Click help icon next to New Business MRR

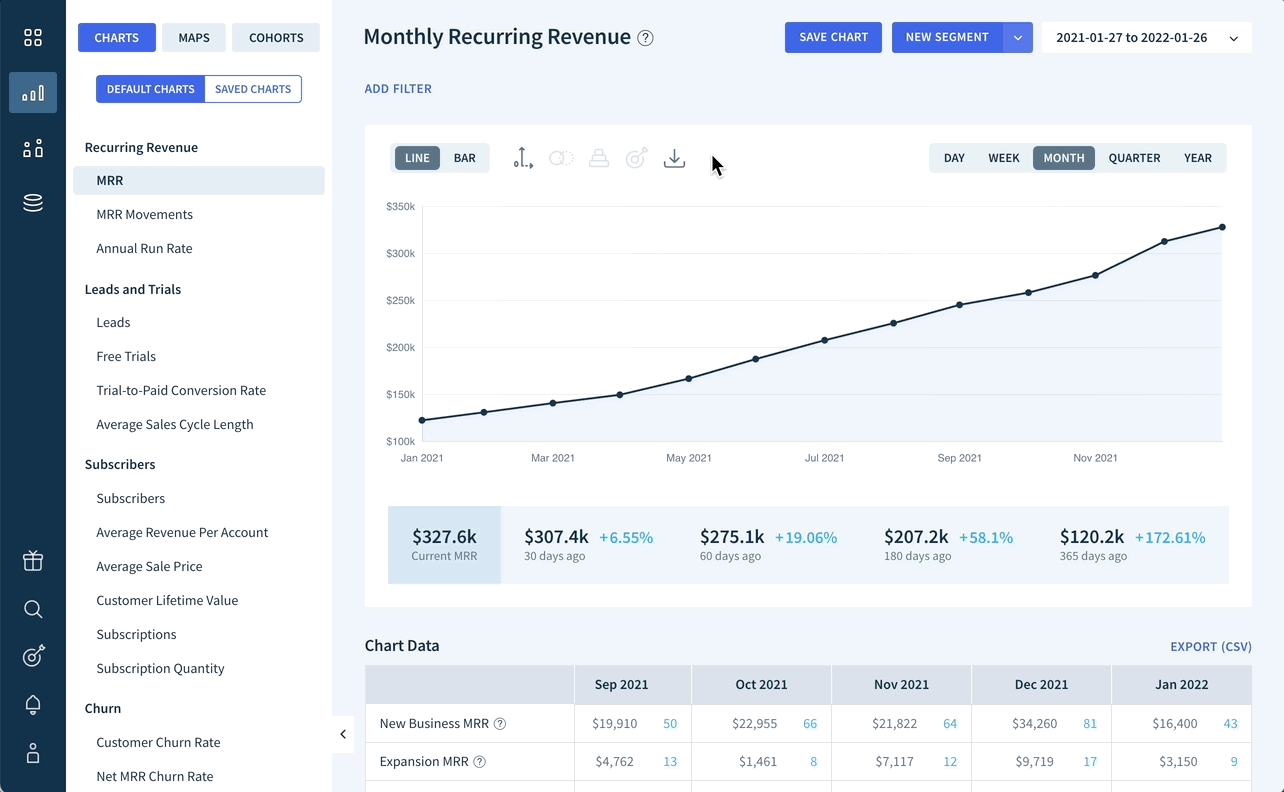(500, 724)
